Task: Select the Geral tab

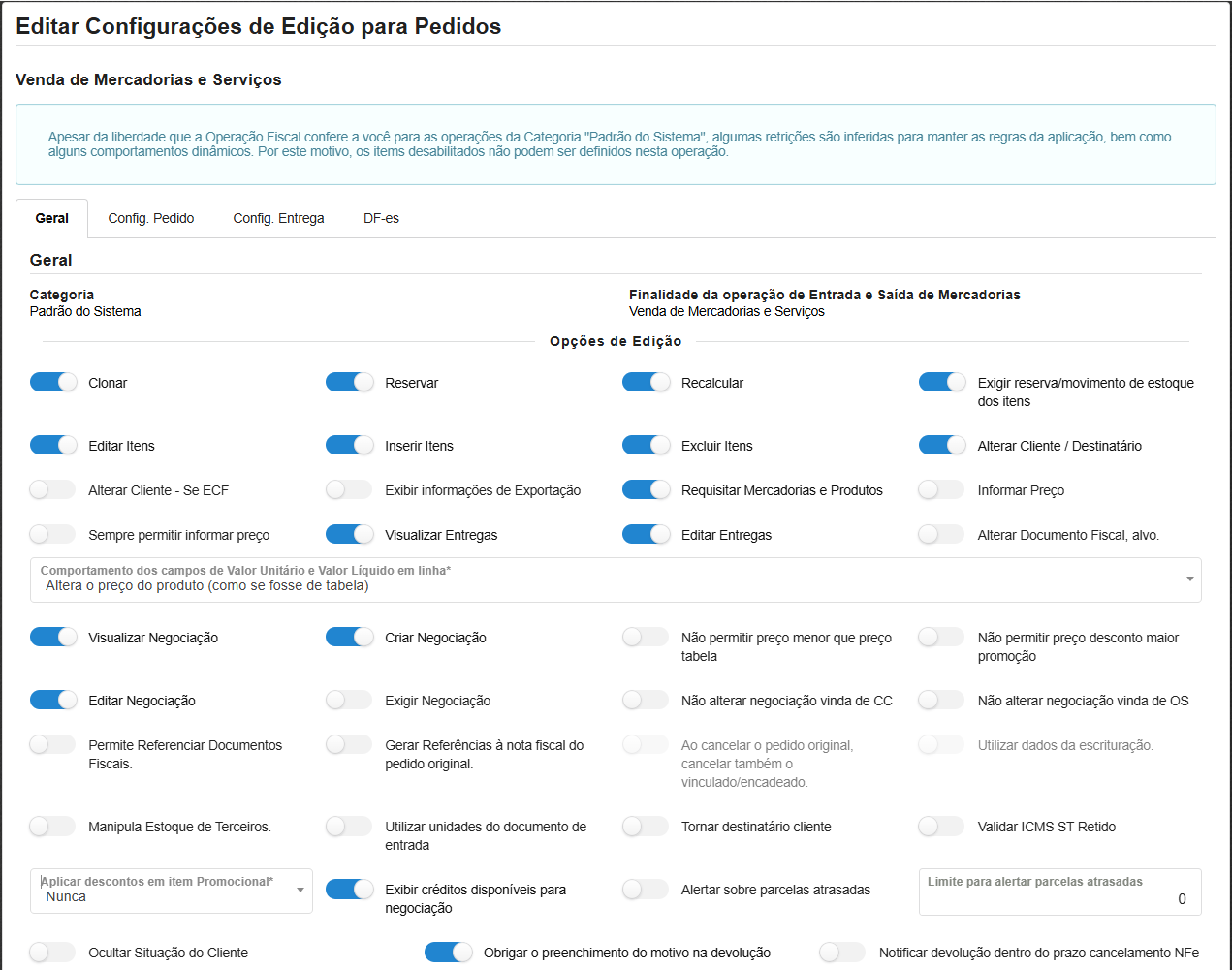Action: [x=52, y=219]
